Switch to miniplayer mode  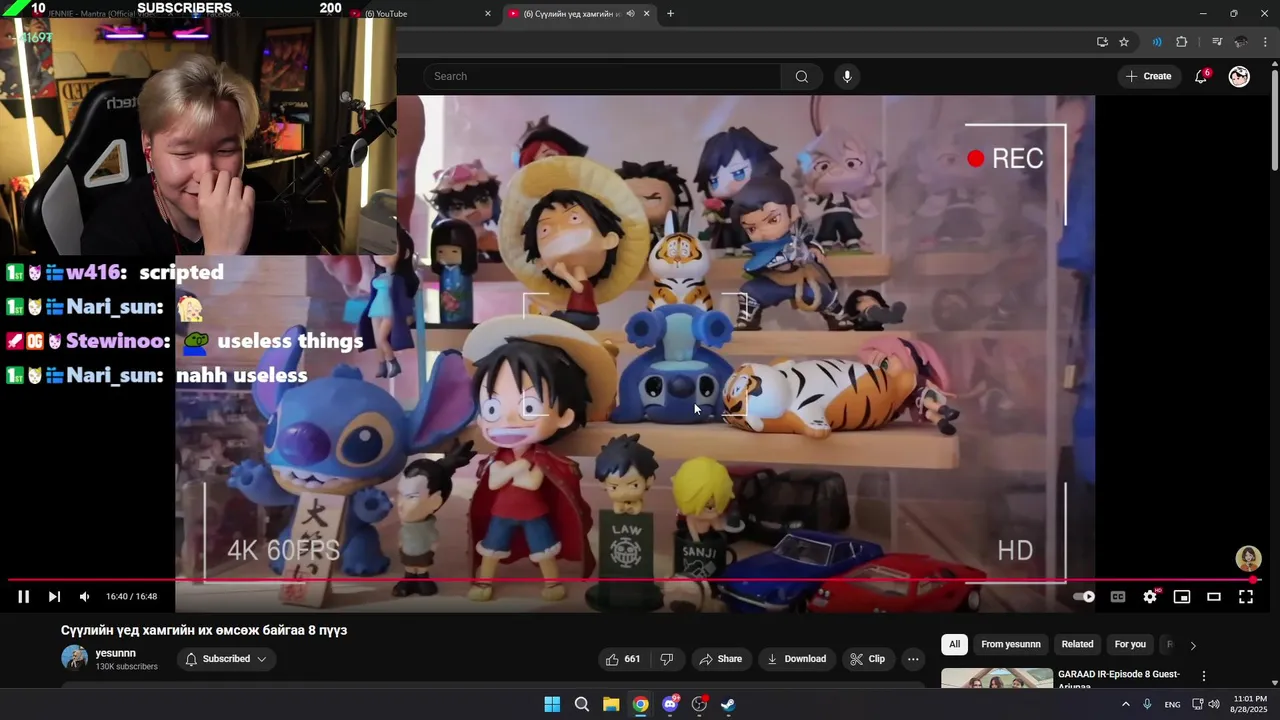(1182, 597)
